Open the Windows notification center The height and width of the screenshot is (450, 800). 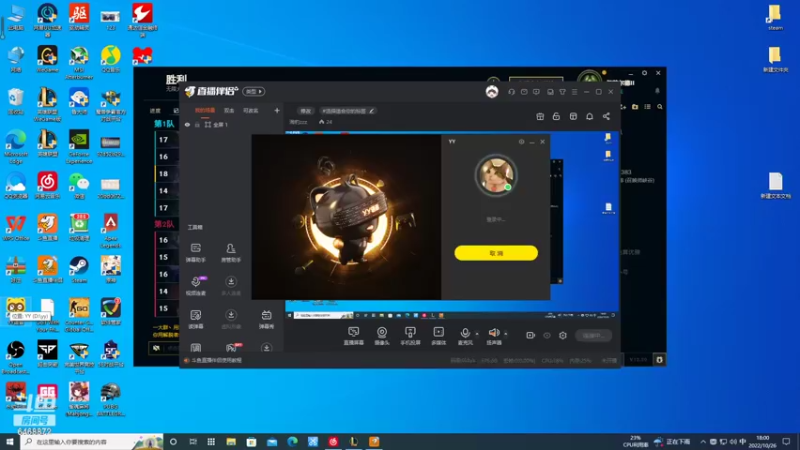pyautogui.click(x=787, y=441)
